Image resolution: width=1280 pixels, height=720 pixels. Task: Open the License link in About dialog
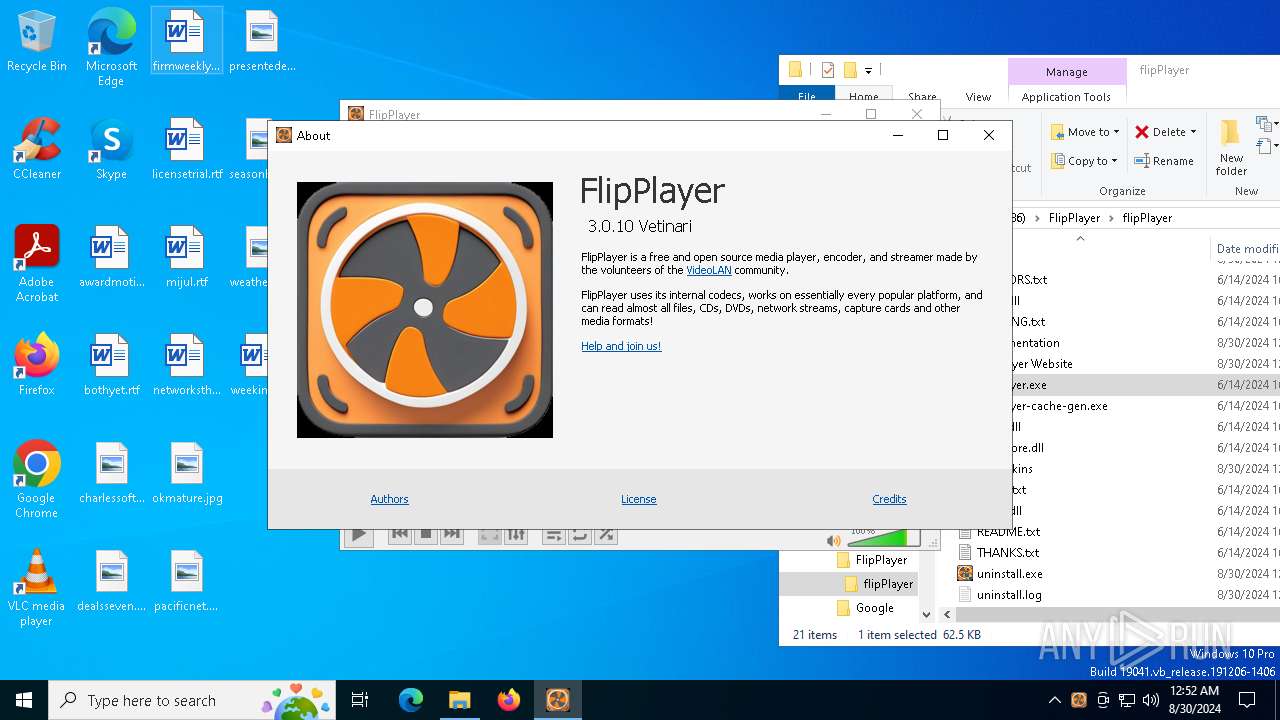[x=638, y=499]
